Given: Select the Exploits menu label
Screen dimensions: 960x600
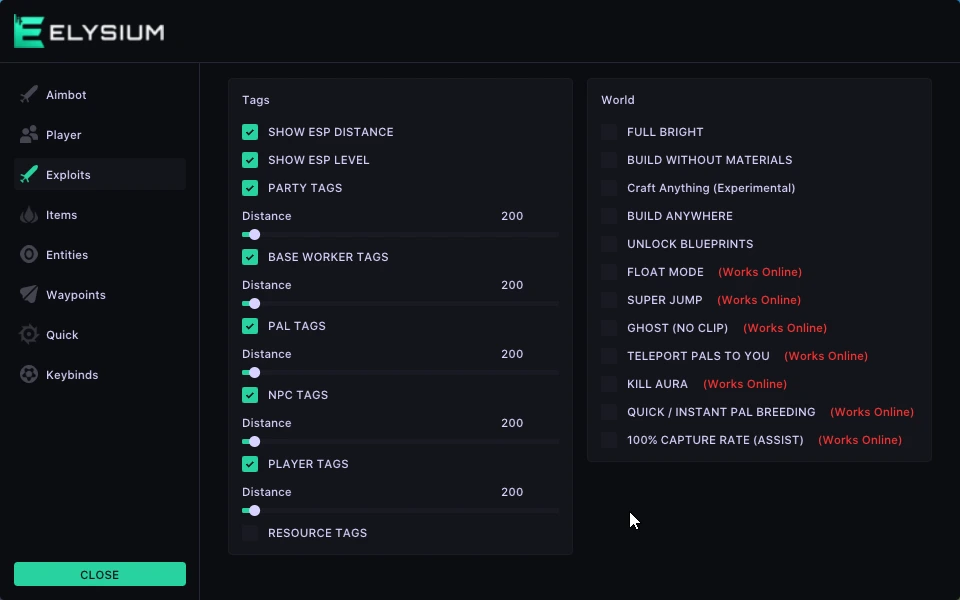Looking at the screenshot, I should coord(68,175).
